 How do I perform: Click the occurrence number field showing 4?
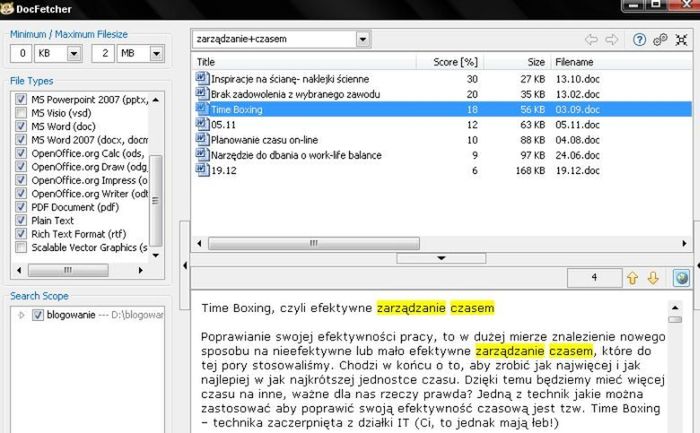[x=594, y=278]
